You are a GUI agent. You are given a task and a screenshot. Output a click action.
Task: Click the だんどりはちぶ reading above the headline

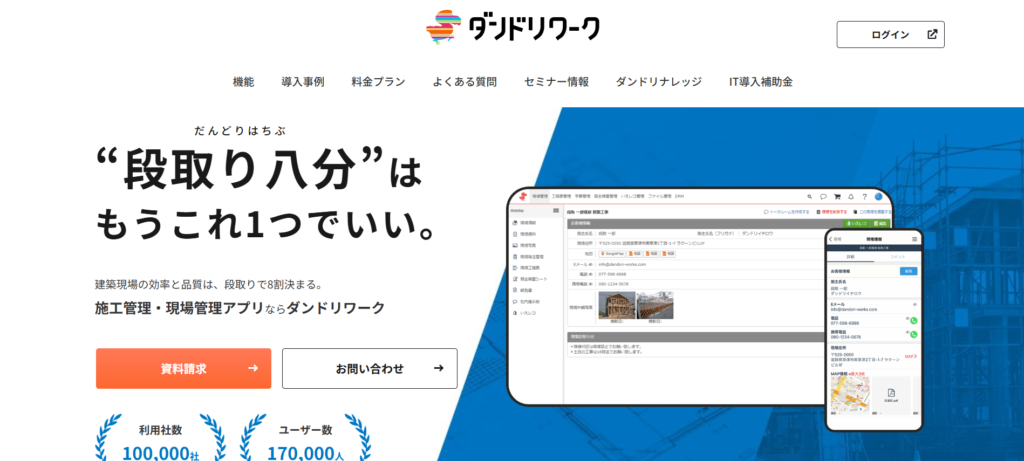coord(240,130)
